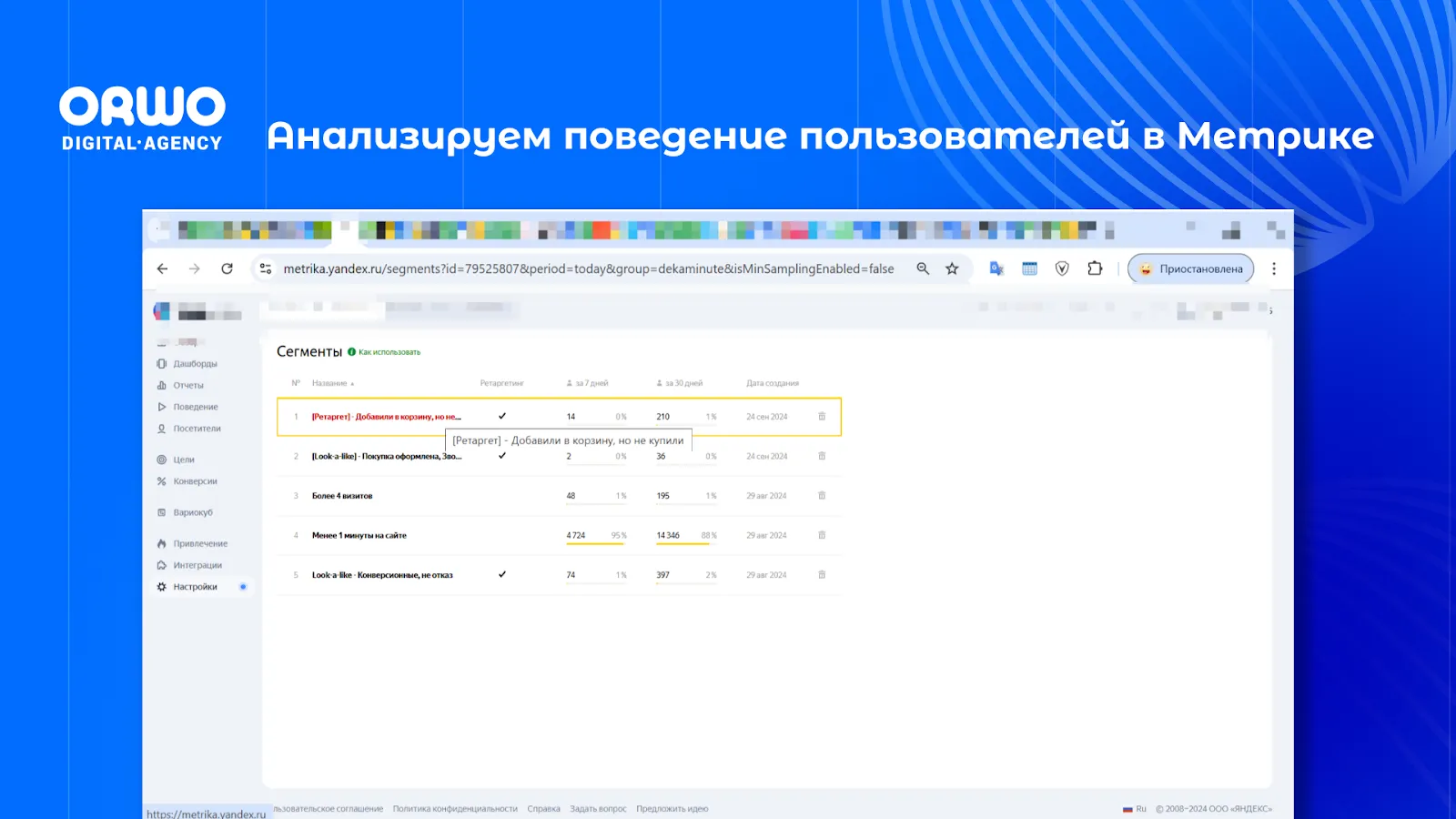The width and height of the screenshot is (1456, 819).
Task: Click the URL address bar field
Action: point(588,268)
